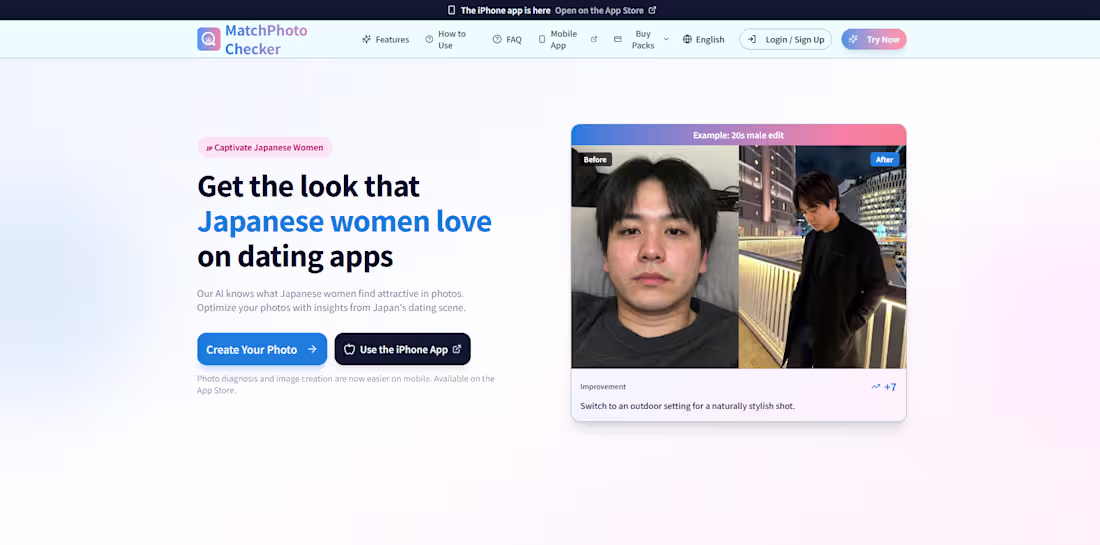
Task: Click the arrow icon in Create Your Photo
Action: (x=312, y=349)
